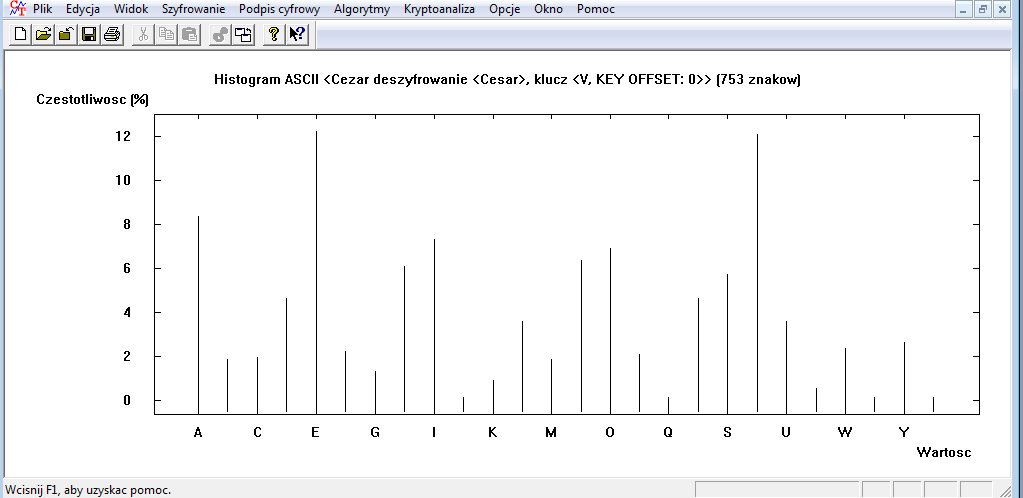Image resolution: width=1023 pixels, height=498 pixels.
Task: Minimize the document child window
Action: click(x=964, y=9)
